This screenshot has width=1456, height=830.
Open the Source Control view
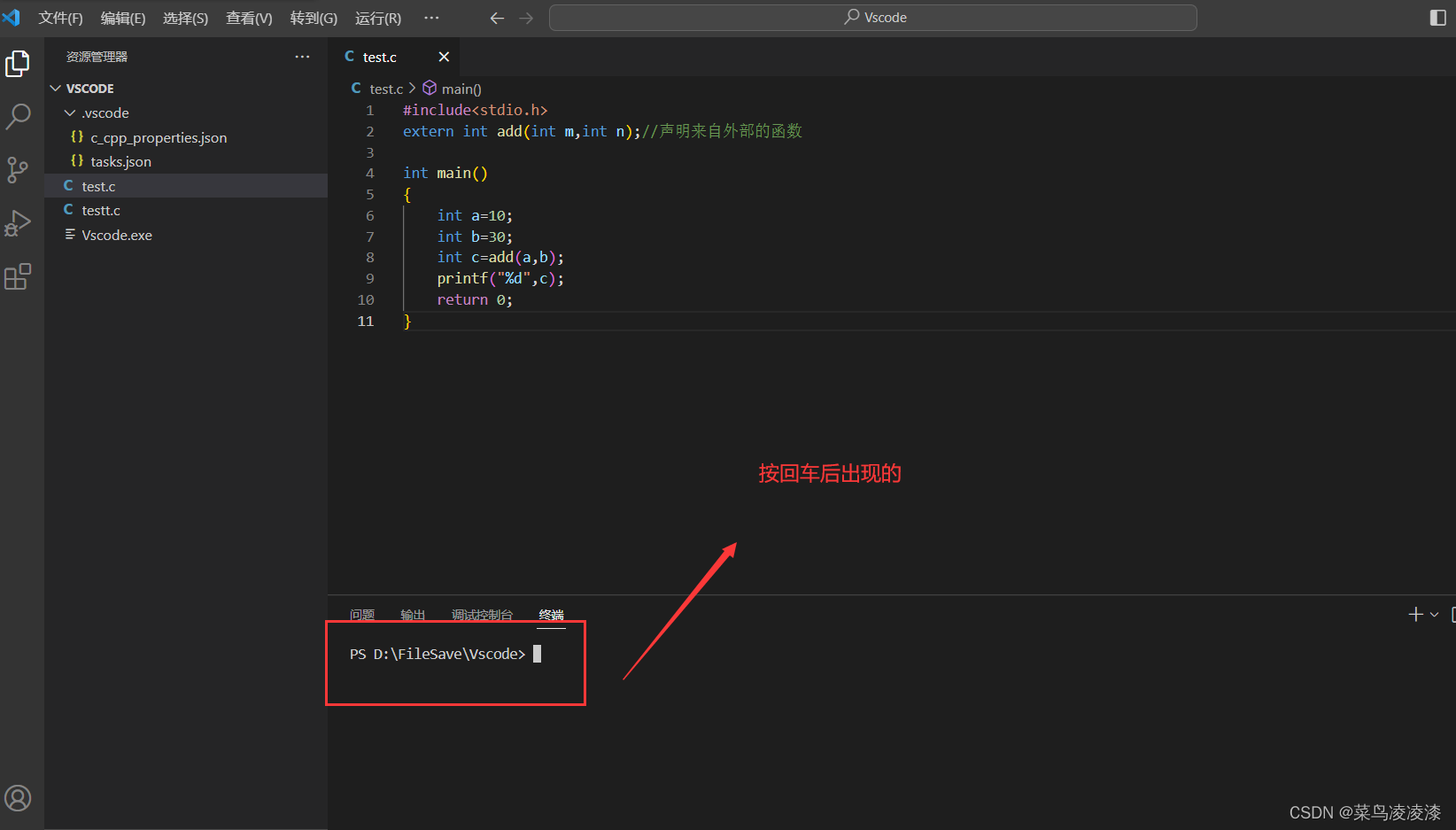(x=18, y=170)
